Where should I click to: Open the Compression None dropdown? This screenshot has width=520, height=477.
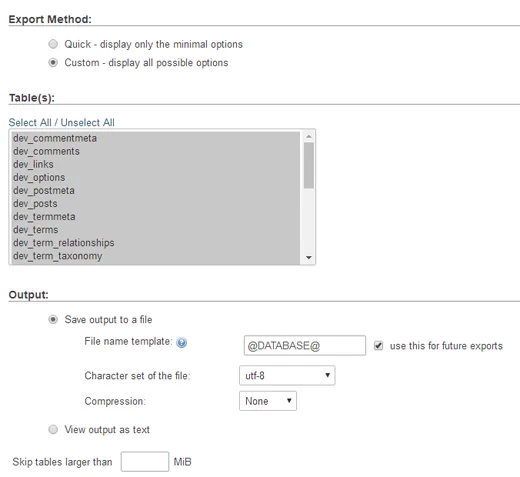[x=268, y=401]
